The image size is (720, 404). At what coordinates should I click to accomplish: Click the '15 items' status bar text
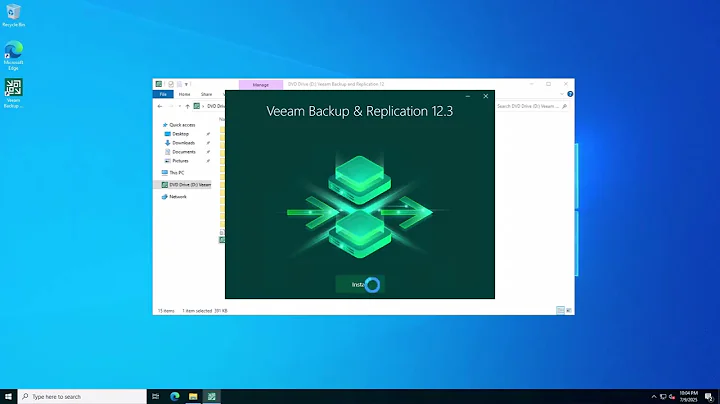tap(166, 311)
